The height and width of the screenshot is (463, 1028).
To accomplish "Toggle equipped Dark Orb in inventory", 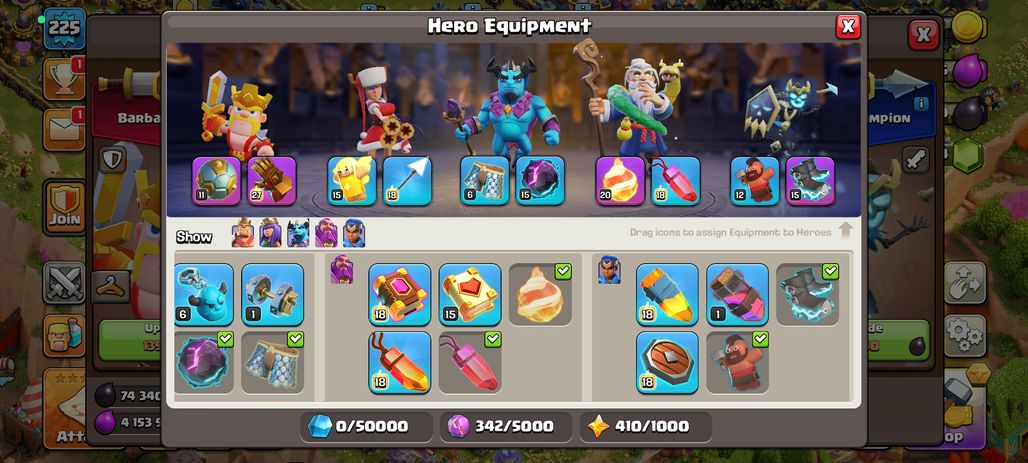I will (204, 363).
